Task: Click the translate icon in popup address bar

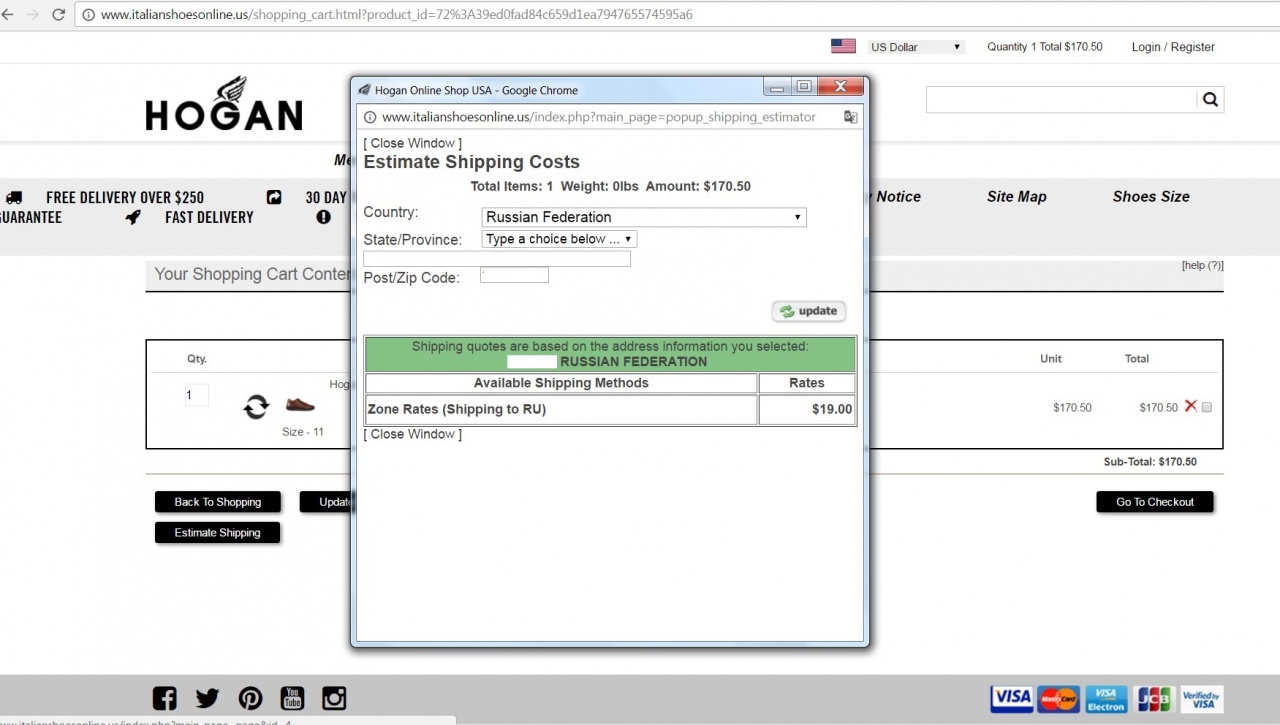Action: [850, 117]
